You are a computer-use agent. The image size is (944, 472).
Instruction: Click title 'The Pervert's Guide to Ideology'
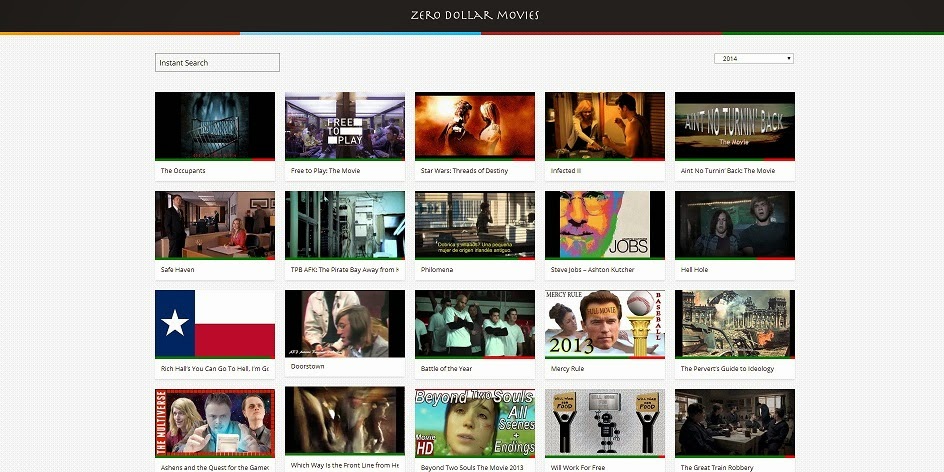click(727, 368)
